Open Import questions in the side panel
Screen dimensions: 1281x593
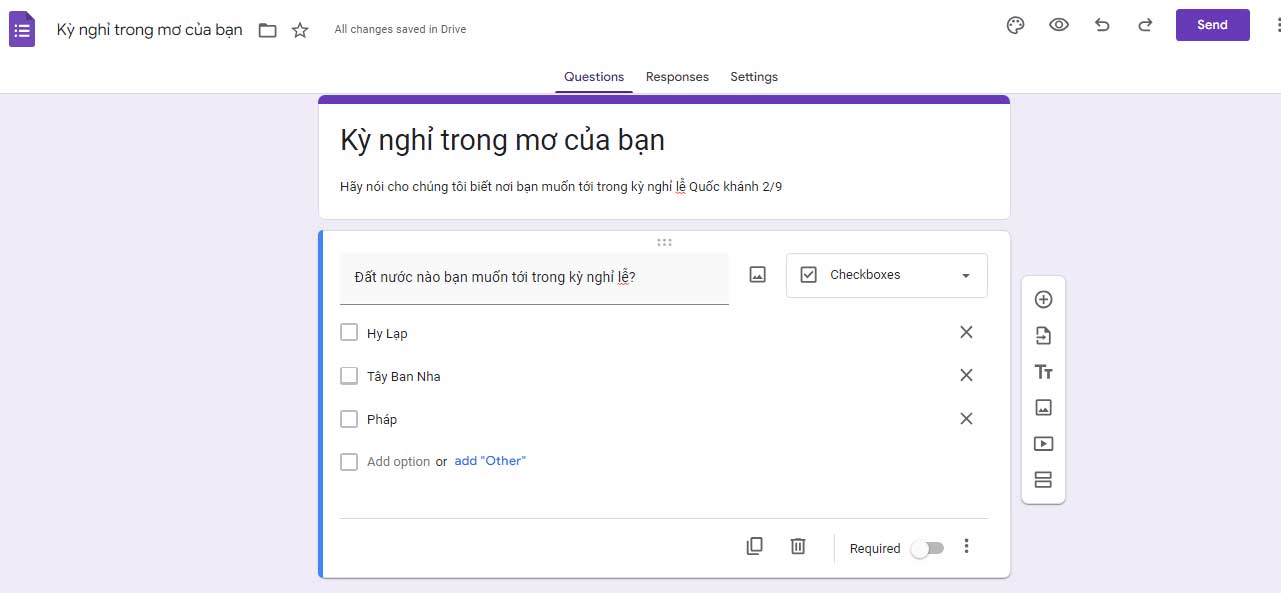[x=1043, y=335]
